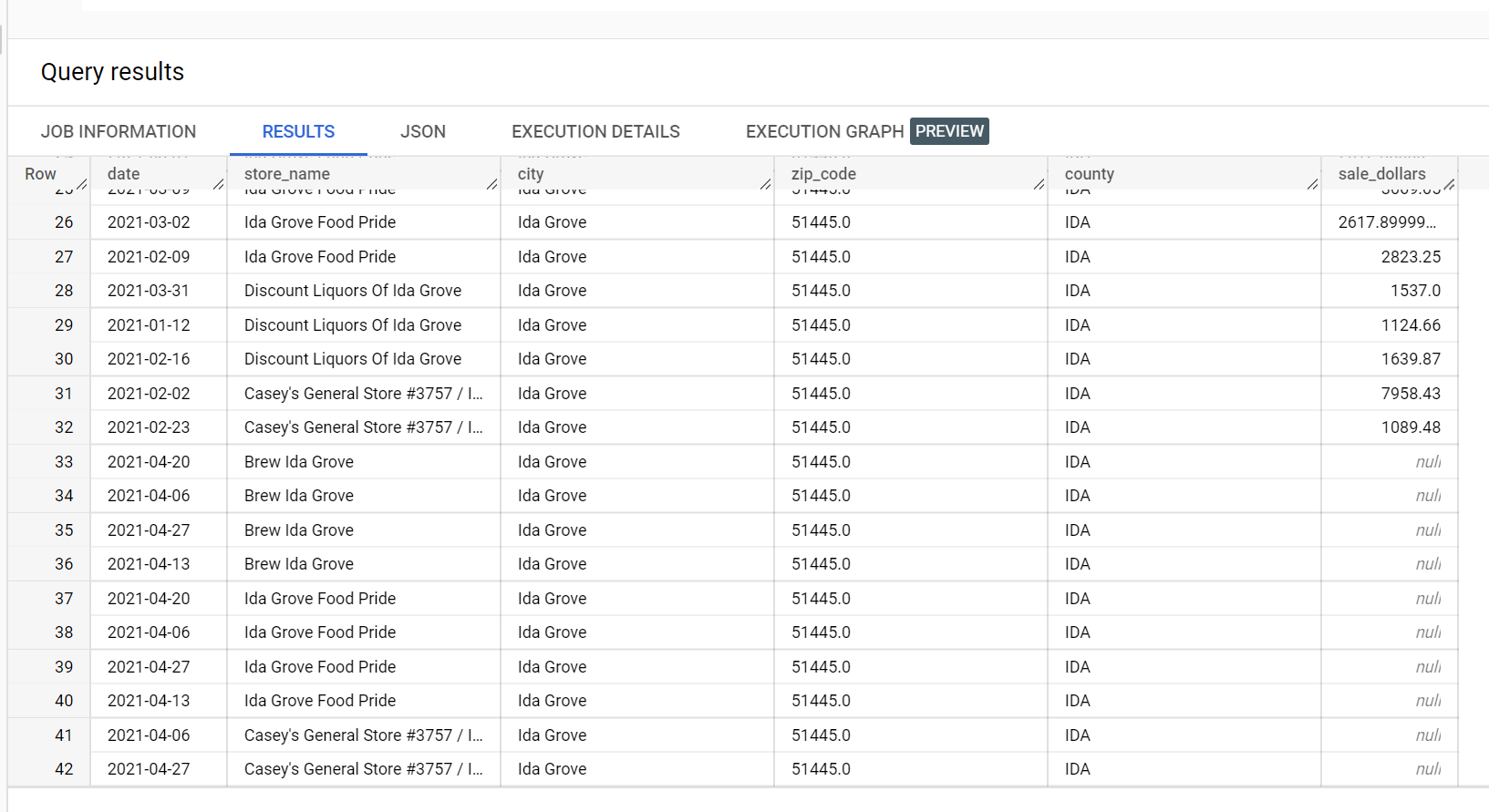
Task: Click the county column resize handle
Action: pos(1313,184)
